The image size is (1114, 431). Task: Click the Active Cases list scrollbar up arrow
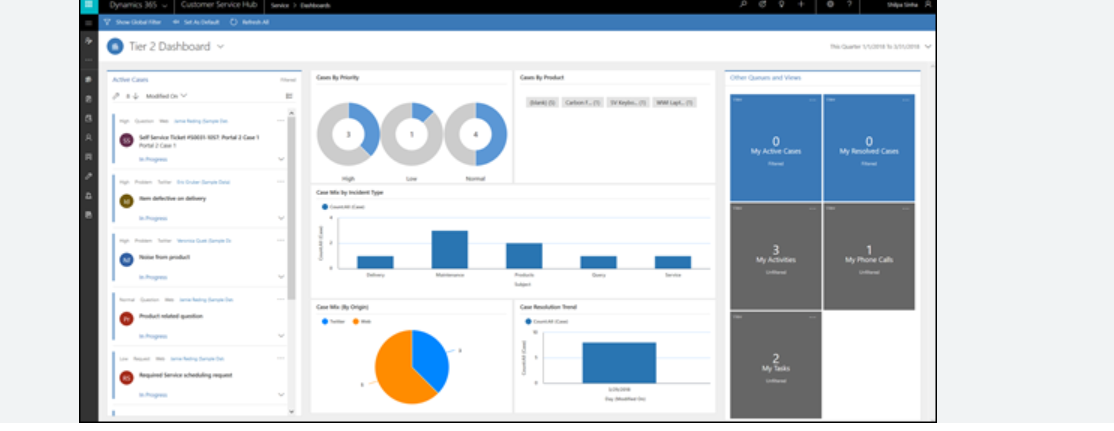pyautogui.click(x=291, y=112)
